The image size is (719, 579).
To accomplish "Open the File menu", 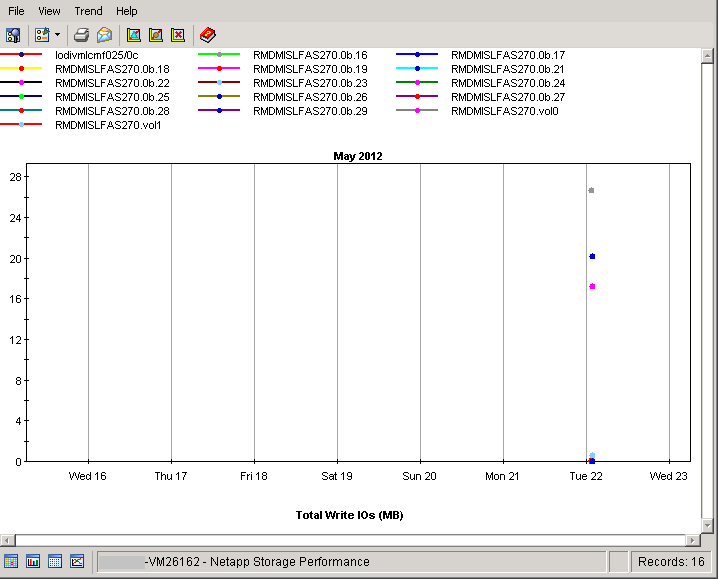I will point(16,11).
